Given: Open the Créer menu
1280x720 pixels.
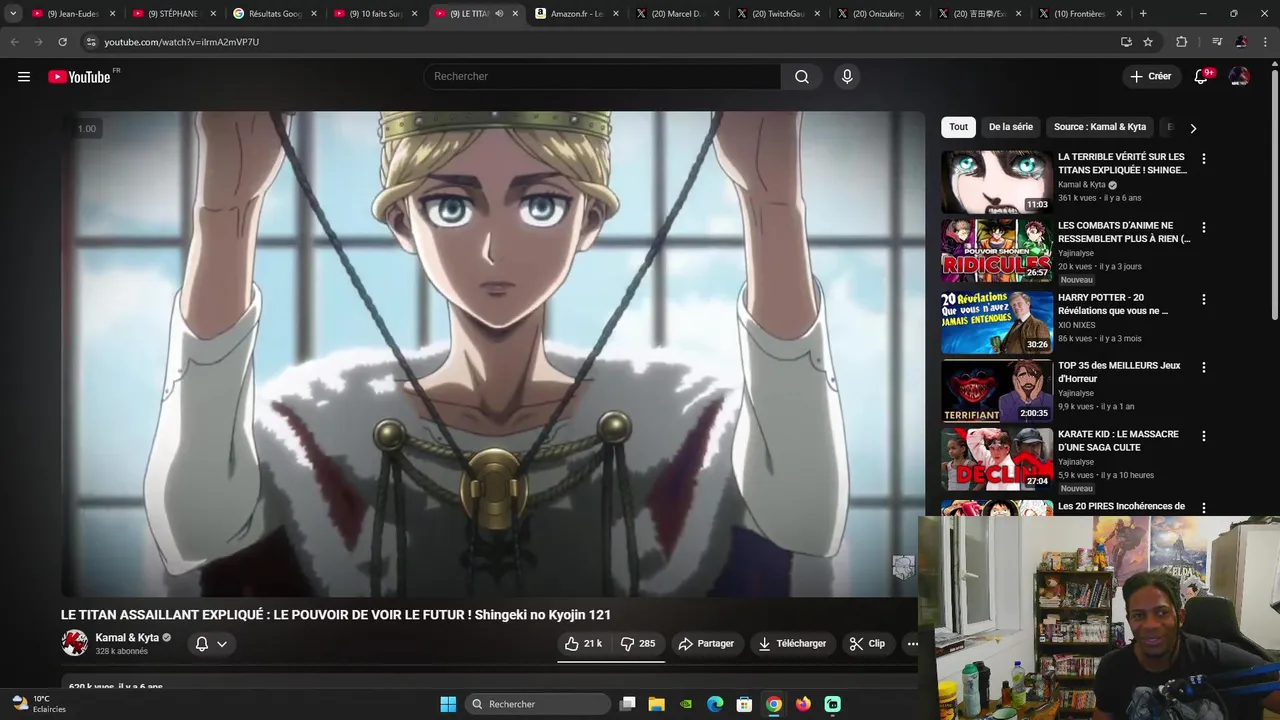Looking at the screenshot, I should pos(1151,76).
